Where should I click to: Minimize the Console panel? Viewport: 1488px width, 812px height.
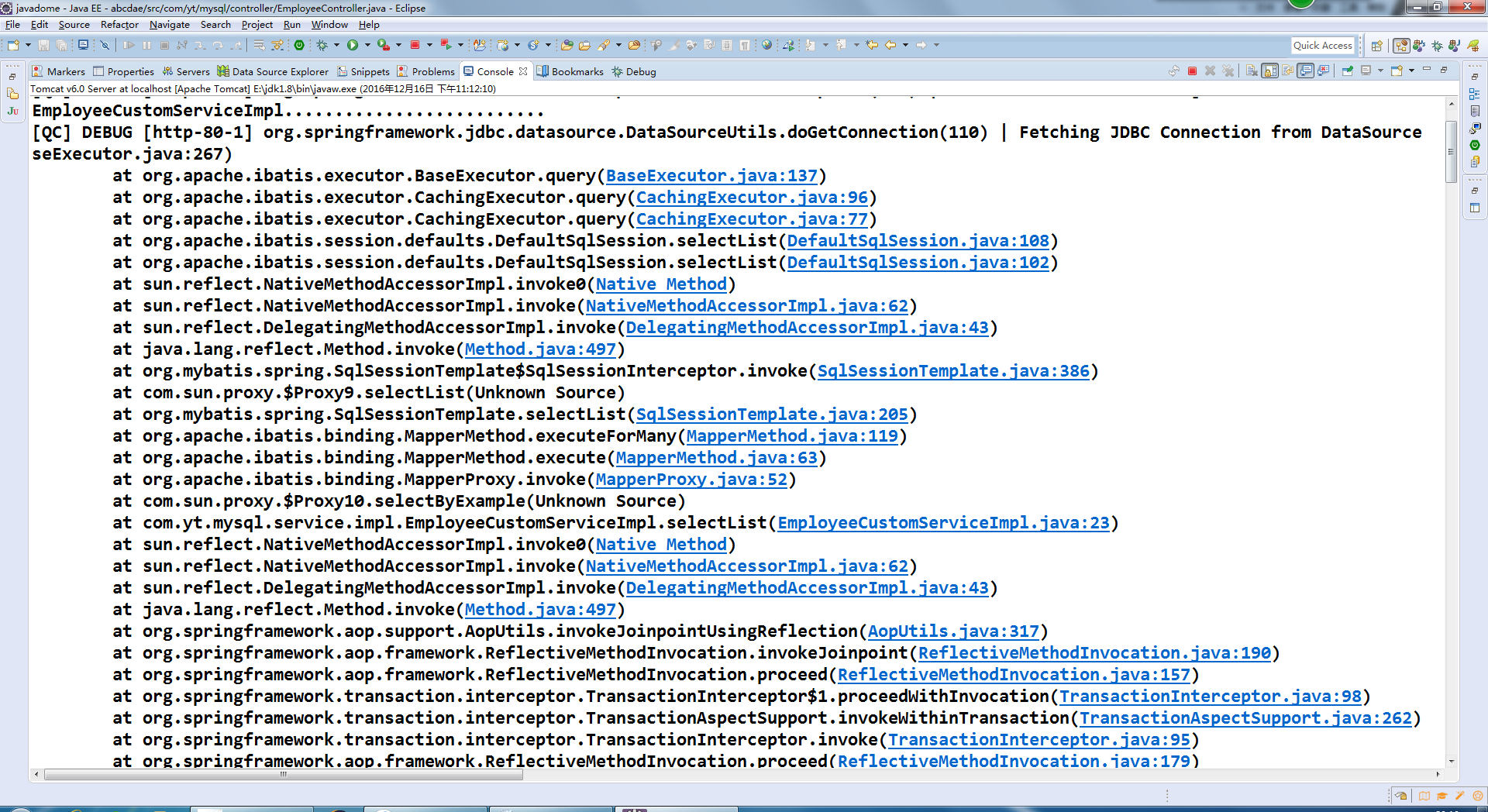(1427, 70)
